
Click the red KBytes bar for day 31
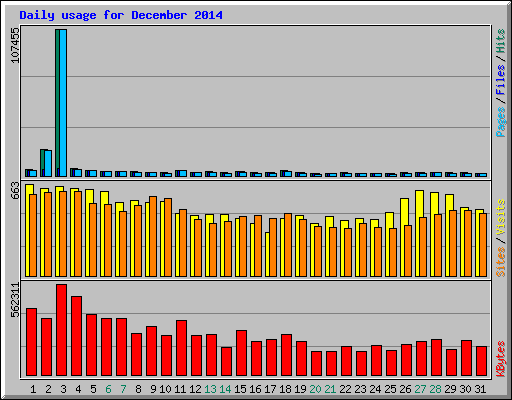481,361
